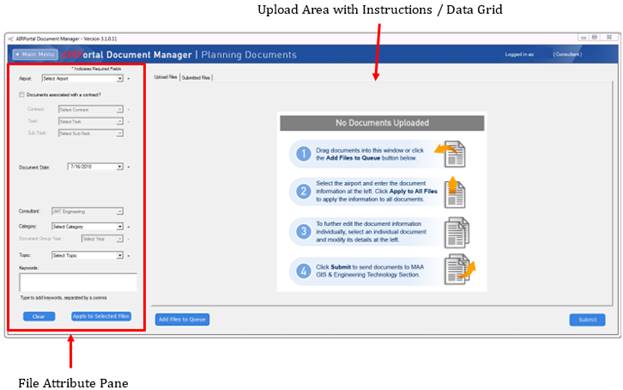Screen dimensions: 623x390
Task: Open the Document Group Year dropdown
Action: click(x=102, y=239)
